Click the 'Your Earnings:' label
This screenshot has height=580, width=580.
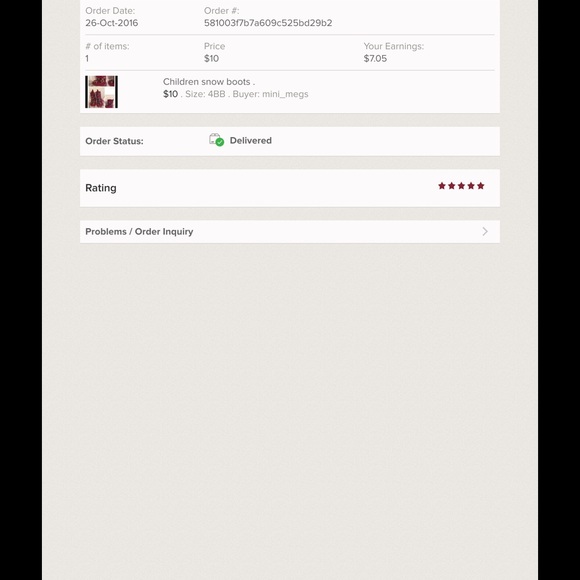click(x=394, y=46)
